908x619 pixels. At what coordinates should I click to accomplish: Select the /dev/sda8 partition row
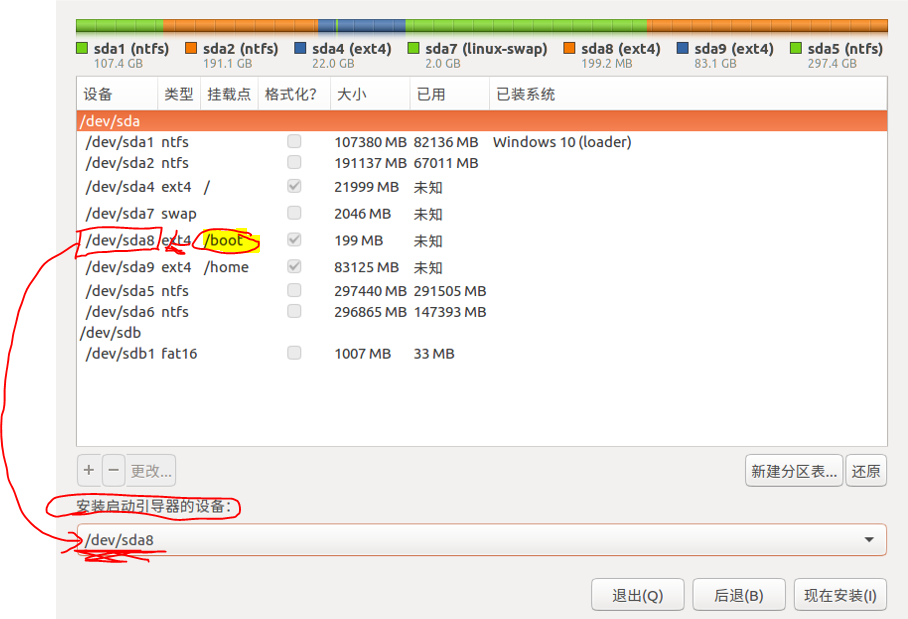point(482,240)
